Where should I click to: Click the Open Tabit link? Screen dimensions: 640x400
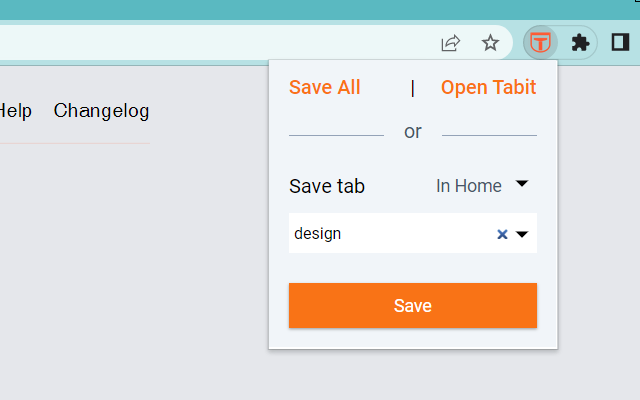(x=488, y=87)
